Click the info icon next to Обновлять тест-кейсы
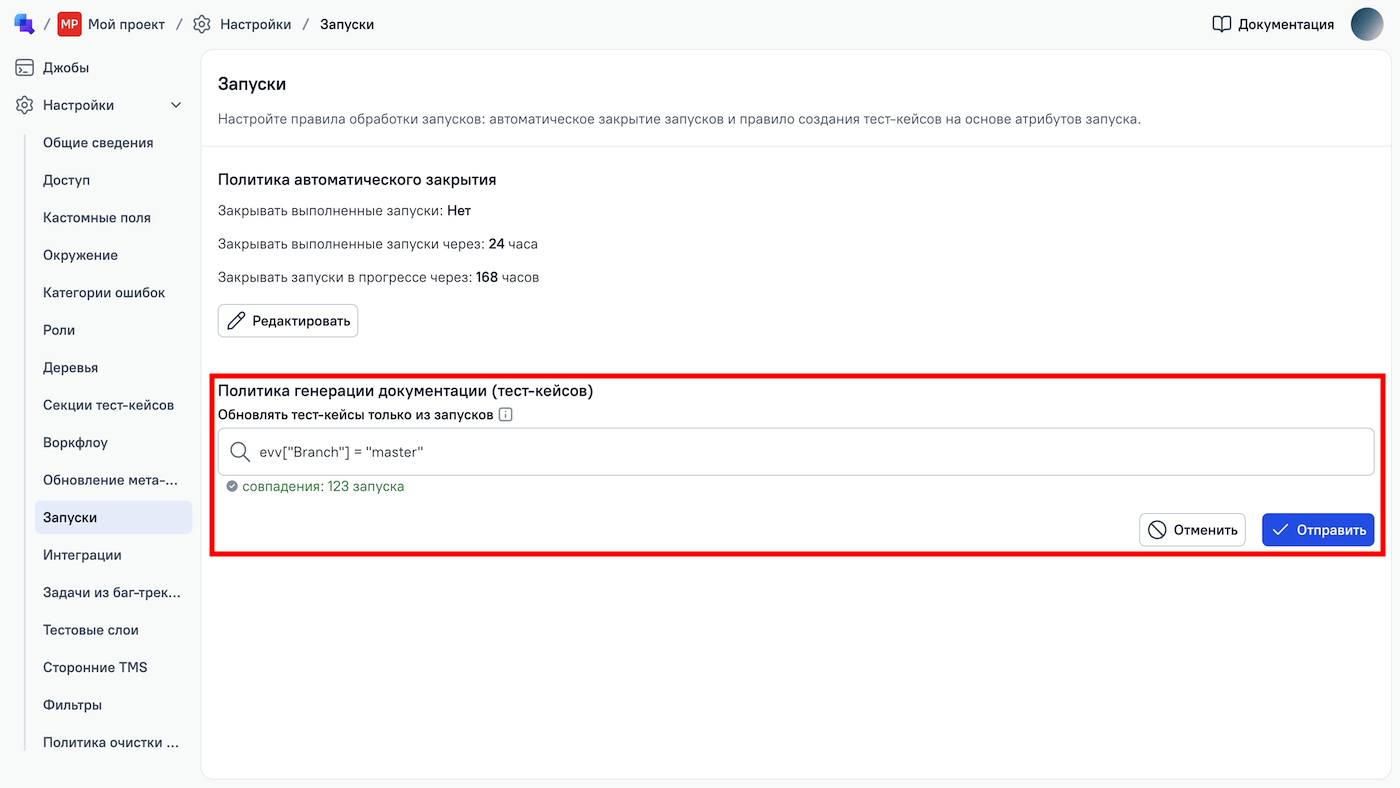 point(506,415)
